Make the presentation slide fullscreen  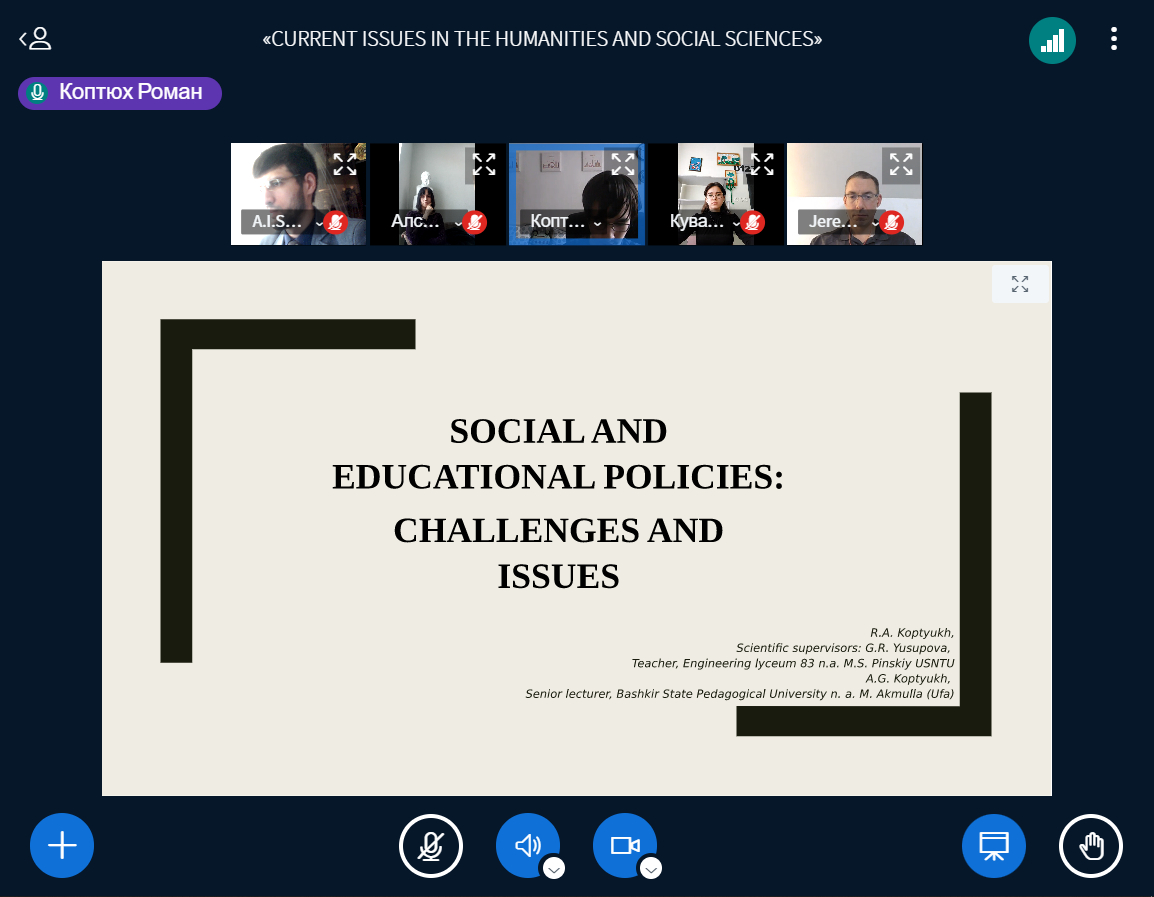pyautogui.click(x=1020, y=284)
